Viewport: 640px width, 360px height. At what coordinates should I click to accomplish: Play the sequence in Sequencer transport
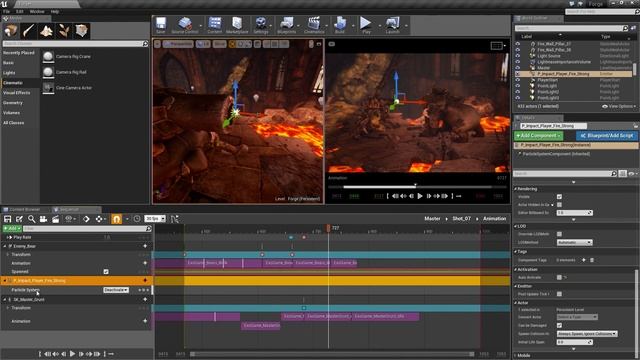click(72, 354)
